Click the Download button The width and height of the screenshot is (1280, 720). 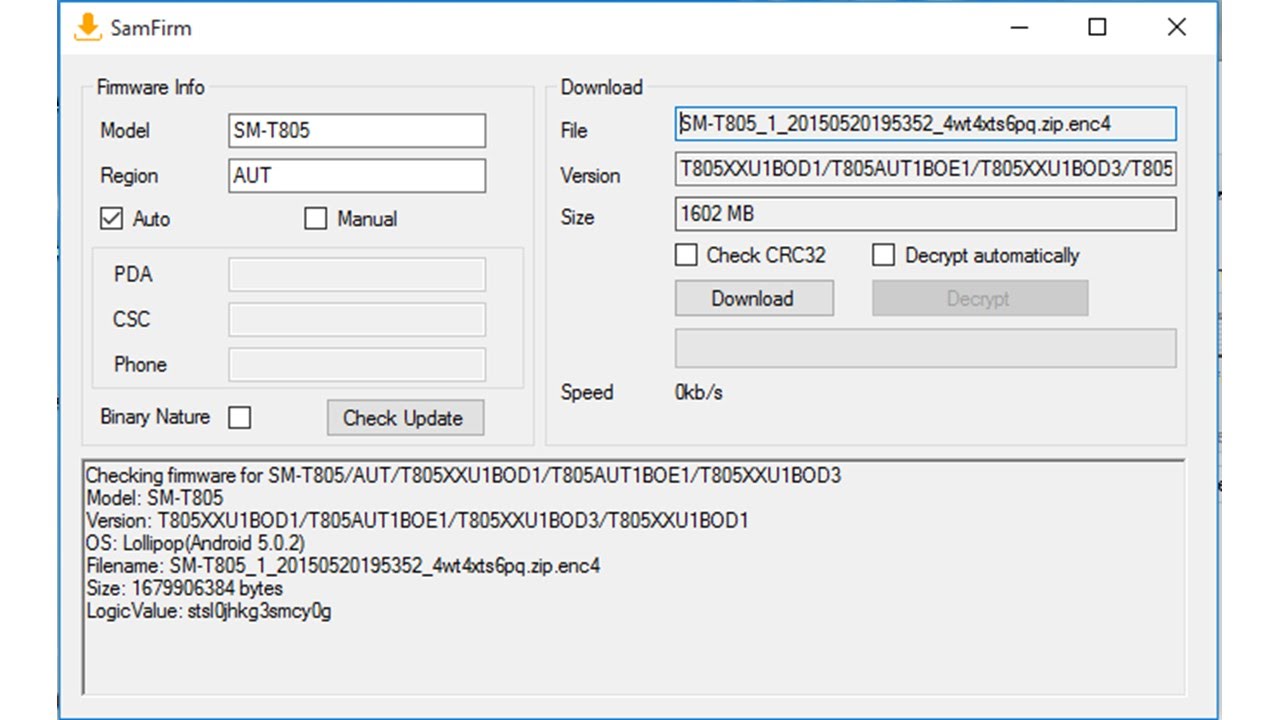coord(754,298)
